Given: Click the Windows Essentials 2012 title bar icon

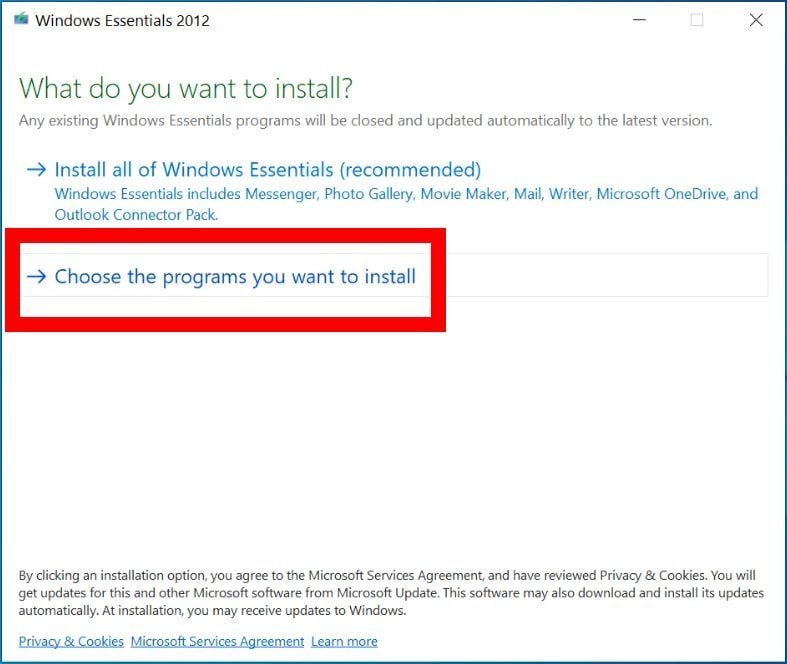Looking at the screenshot, I should pyautogui.click(x=21, y=20).
